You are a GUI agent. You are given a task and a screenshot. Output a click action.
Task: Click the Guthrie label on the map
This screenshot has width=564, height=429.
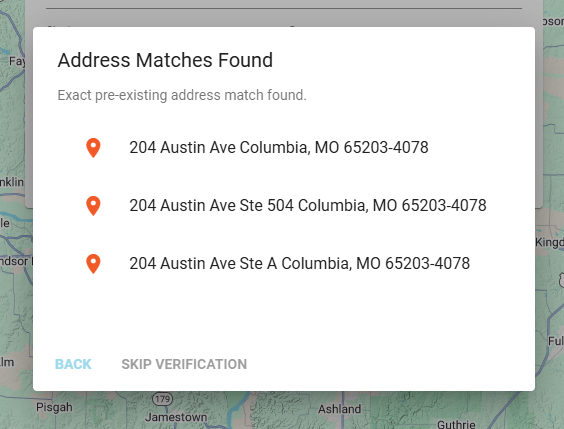click(456, 424)
